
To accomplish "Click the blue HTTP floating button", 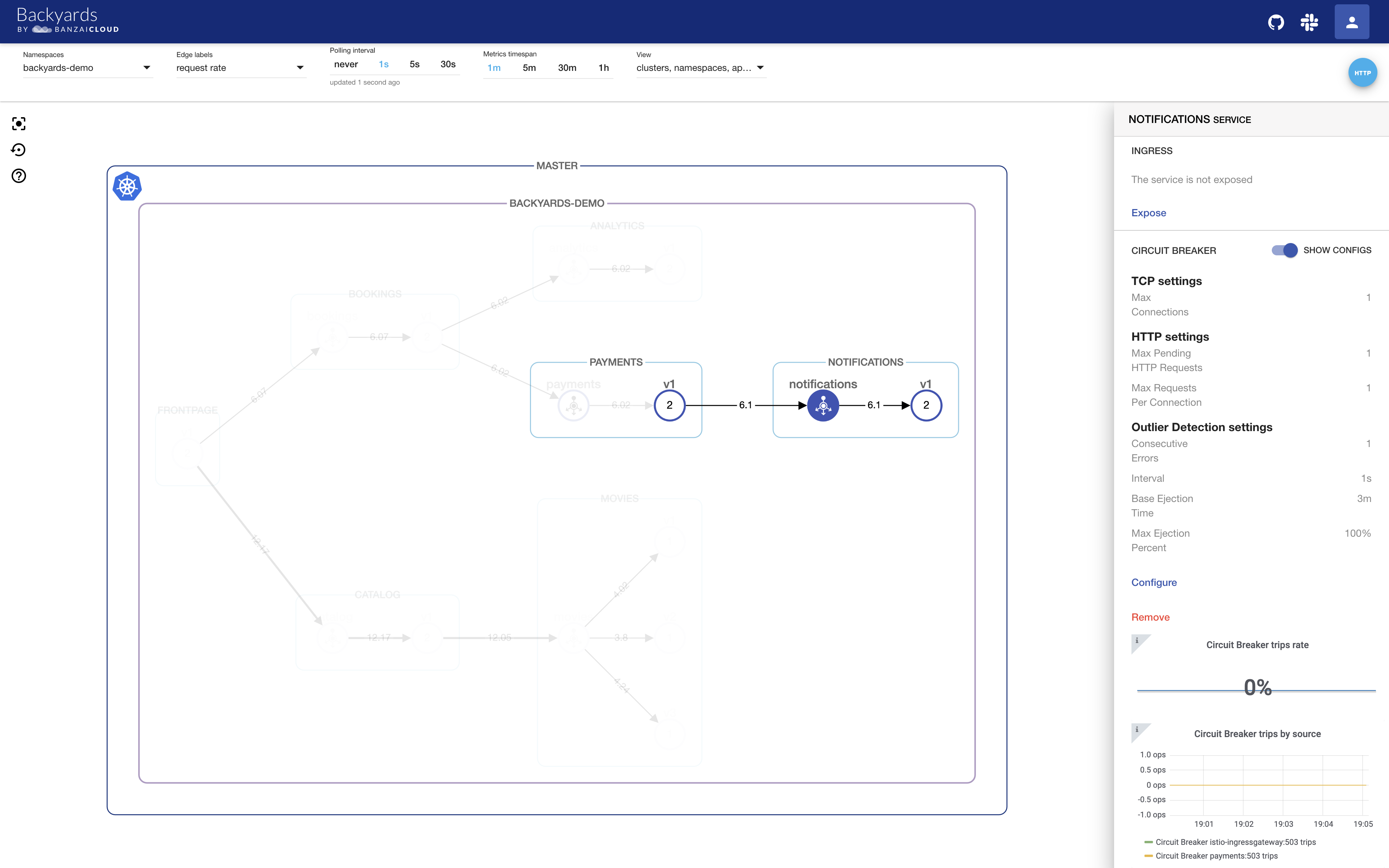I will click(1362, 73).
